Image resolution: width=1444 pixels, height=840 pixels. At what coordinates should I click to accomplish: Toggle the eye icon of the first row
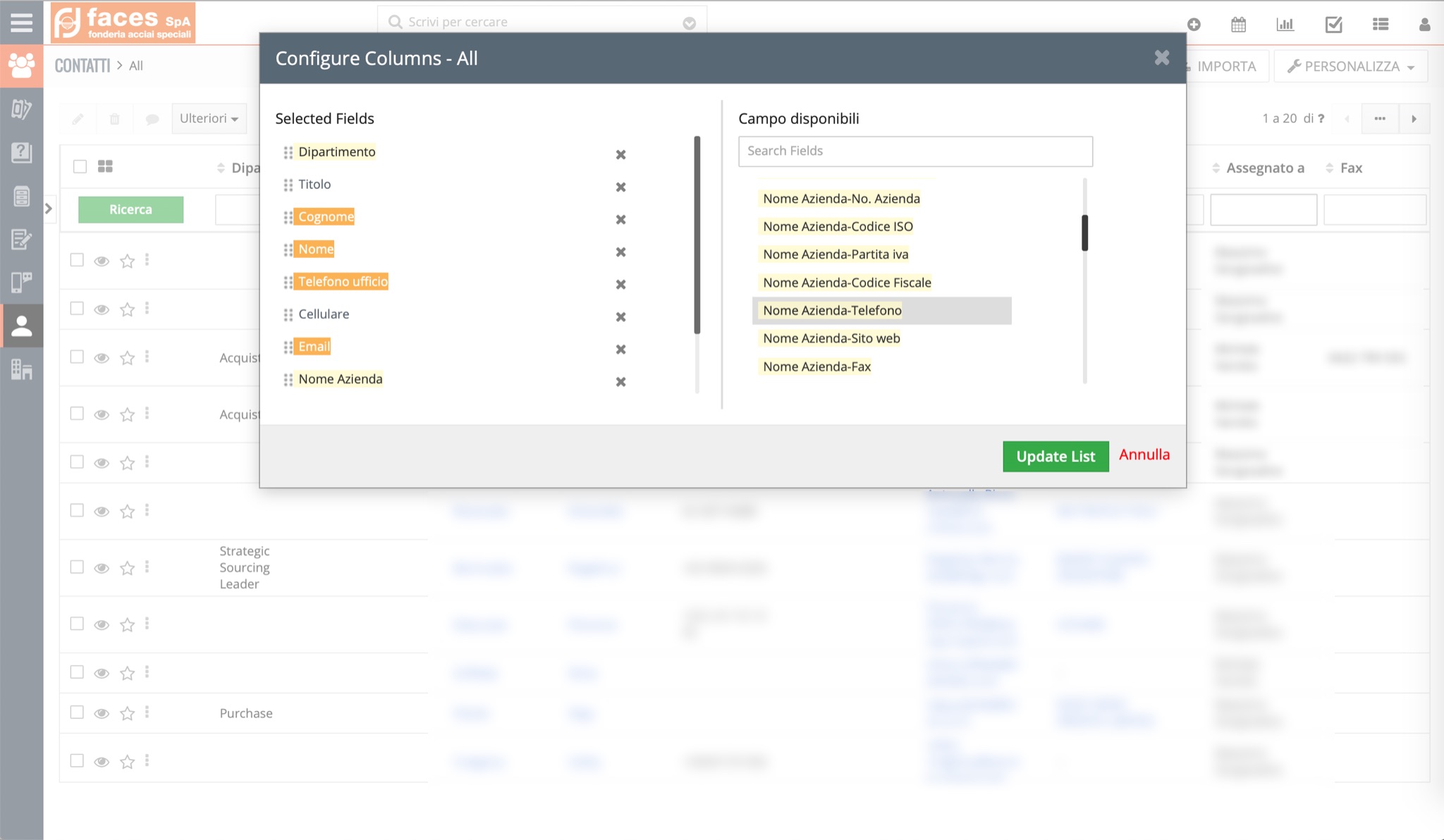pyautogui.click(x=102, y=261)
